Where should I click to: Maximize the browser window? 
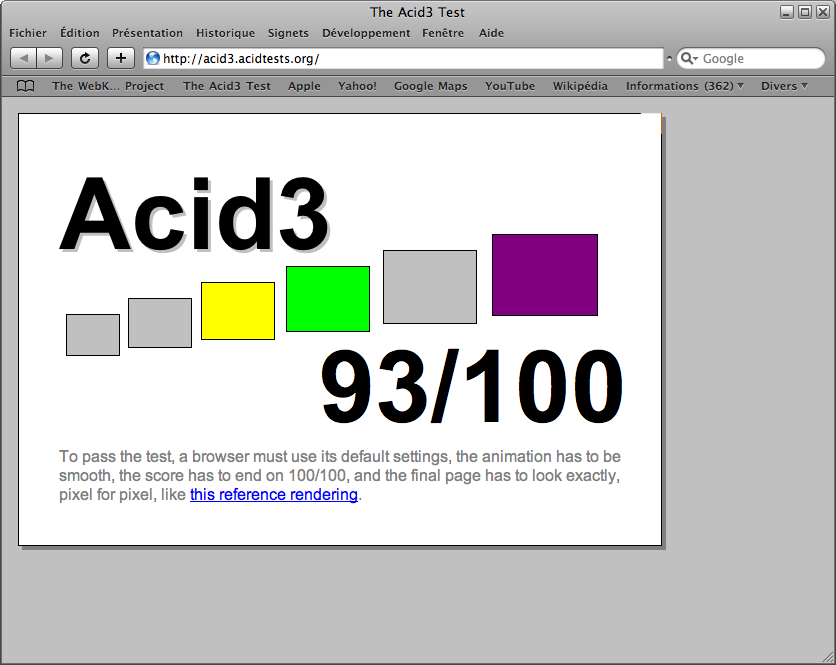tap(804, 12)
